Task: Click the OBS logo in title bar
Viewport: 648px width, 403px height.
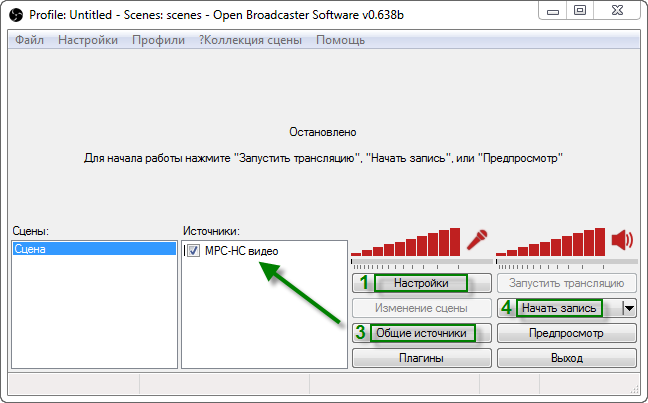Action: pos(16,13)
